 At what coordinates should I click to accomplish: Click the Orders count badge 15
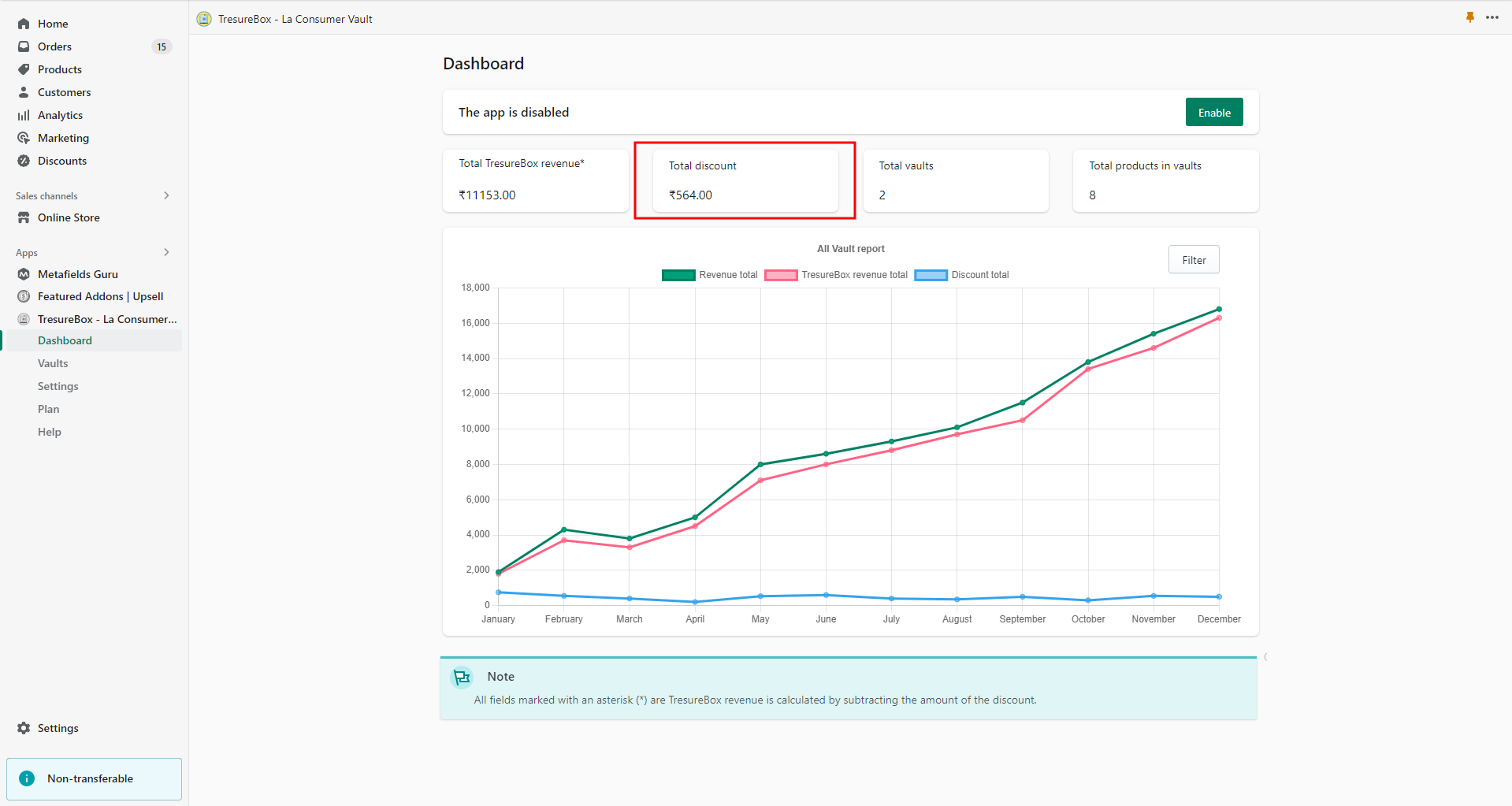[162, 46]
